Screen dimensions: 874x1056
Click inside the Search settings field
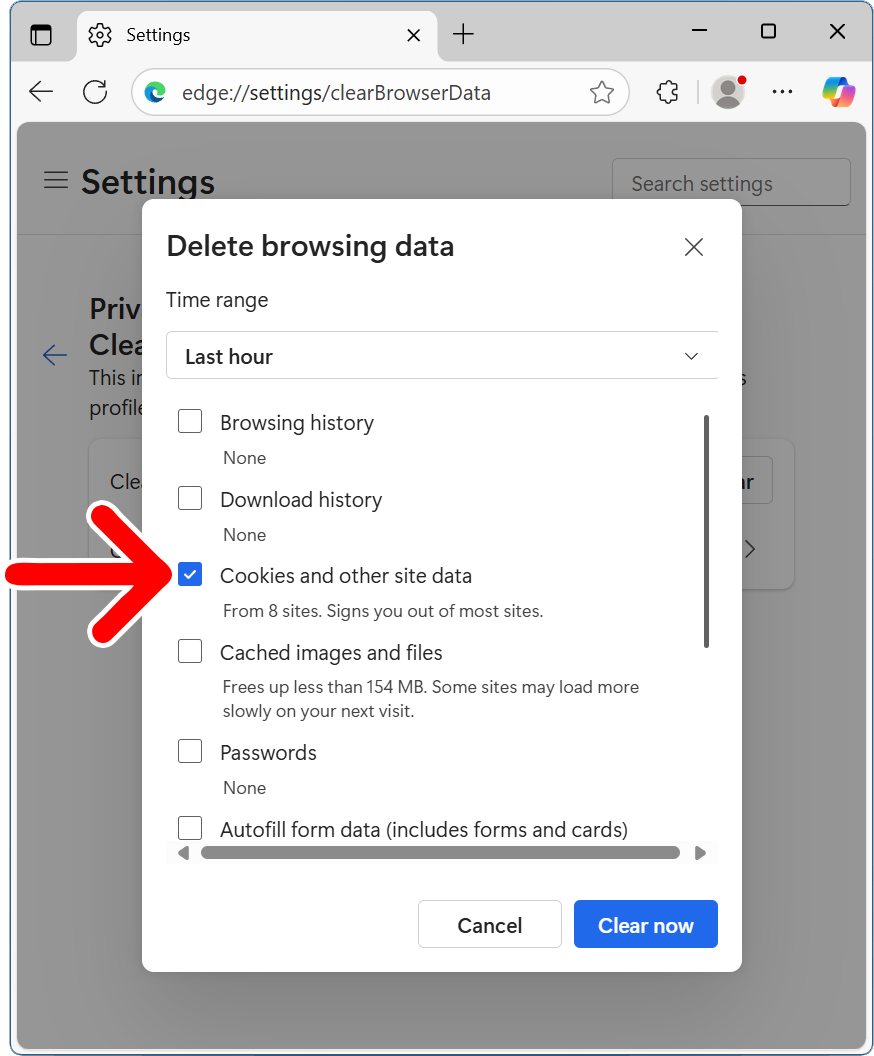tap(731, 182)
